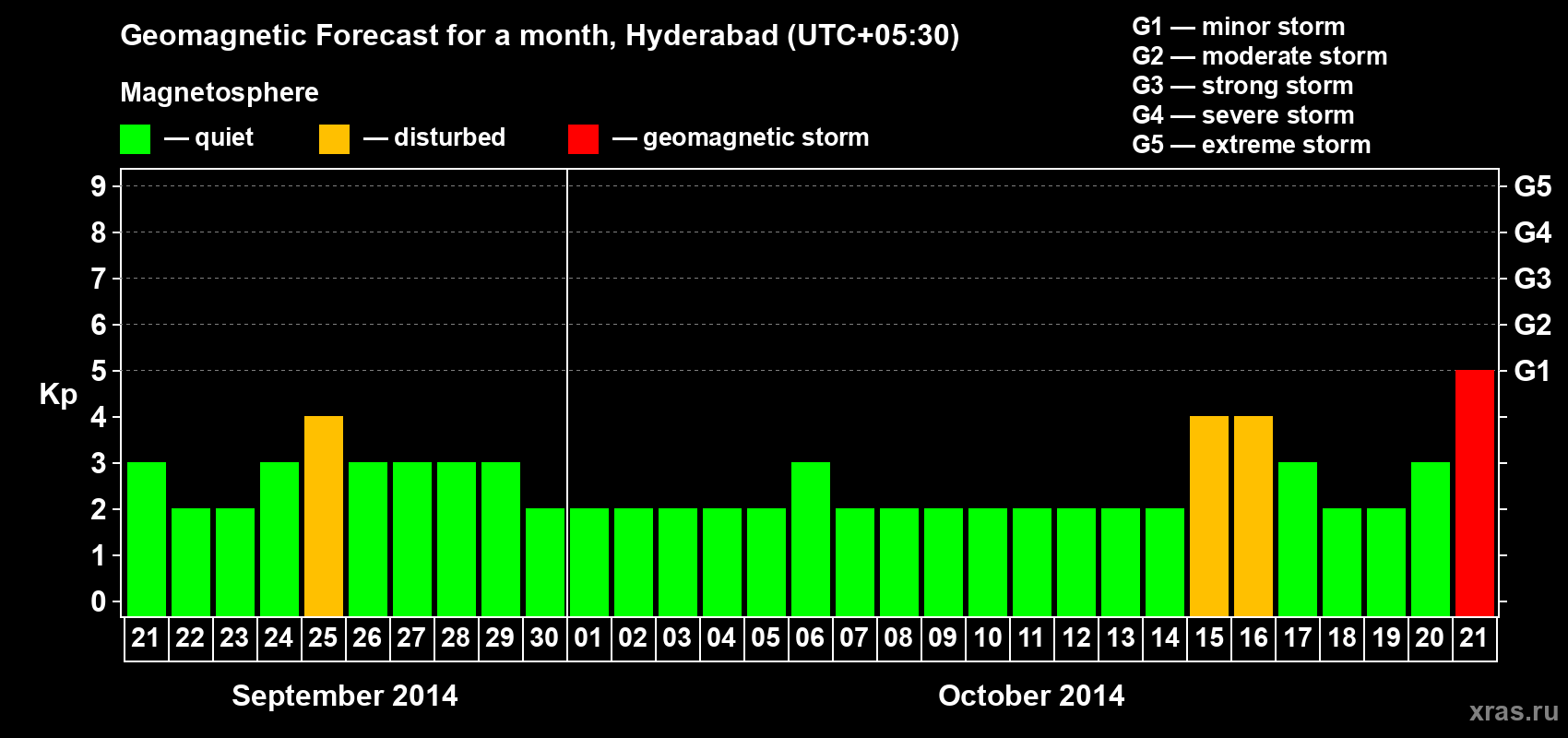Select the red October 21 storm bar
1568x738 pixels.
tap(1474, 493)
